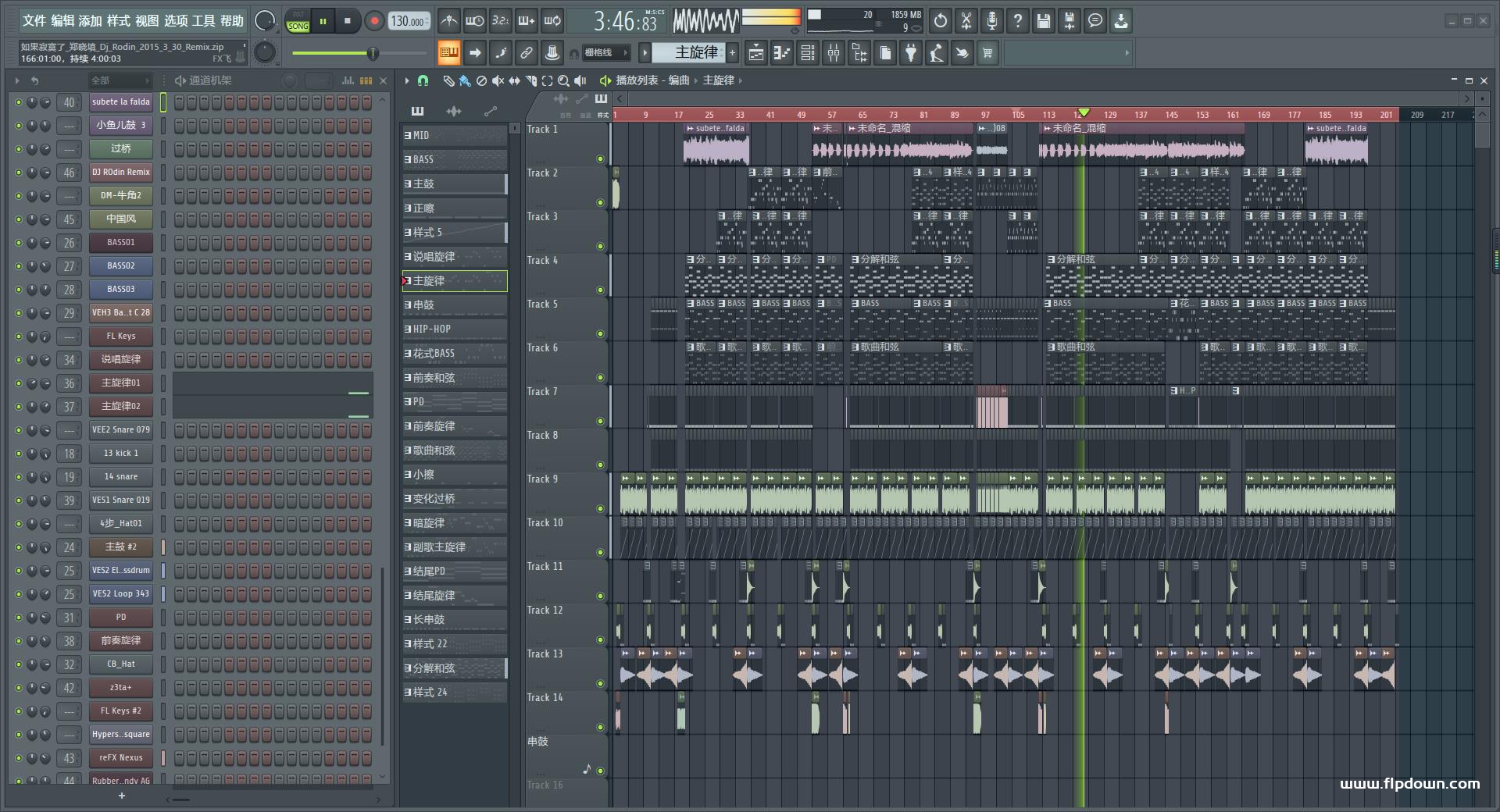
Task: Open the shop cart icon
Action: 988,53
